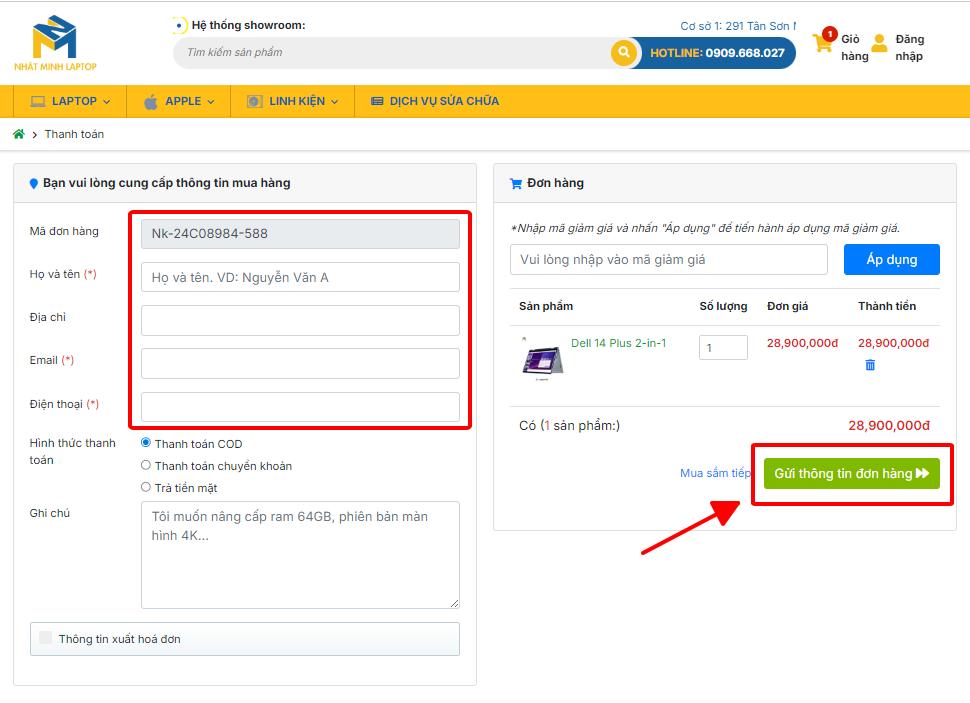The height and width of the screenshot is (703, 970).
Task: Click the Đăng nhập user icon
Action: coord(879,43)
